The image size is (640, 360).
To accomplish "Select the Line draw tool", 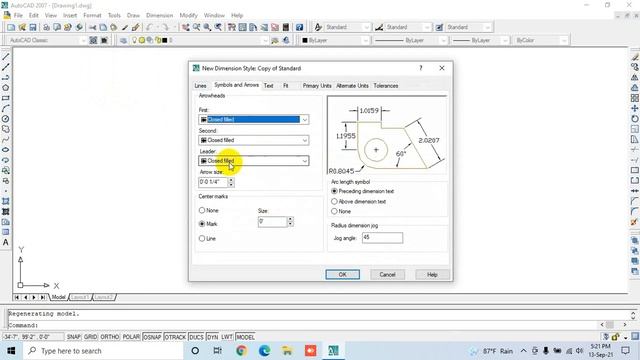I will point(6,57).
